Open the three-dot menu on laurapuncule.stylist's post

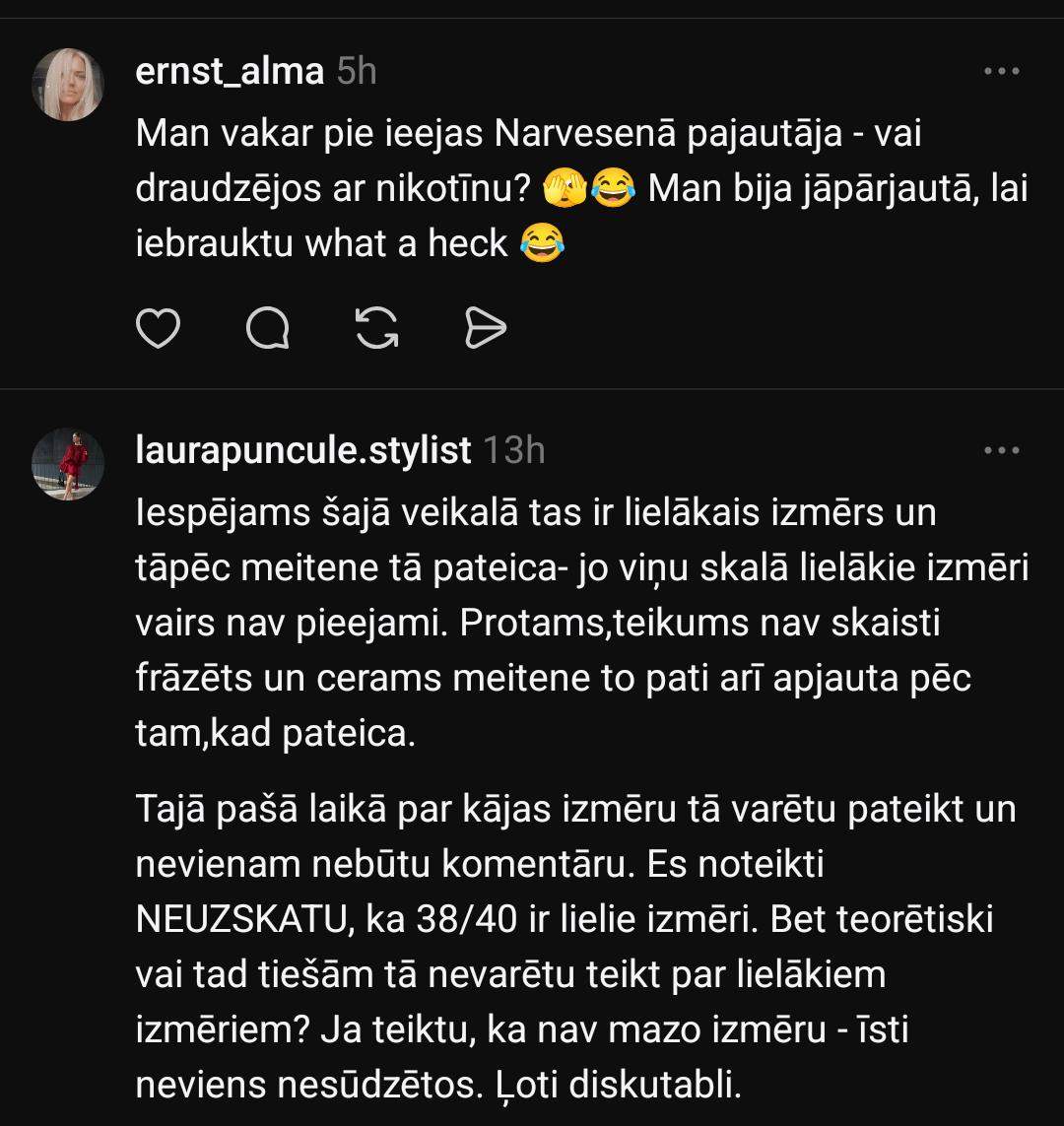(x=1002, y=451)
